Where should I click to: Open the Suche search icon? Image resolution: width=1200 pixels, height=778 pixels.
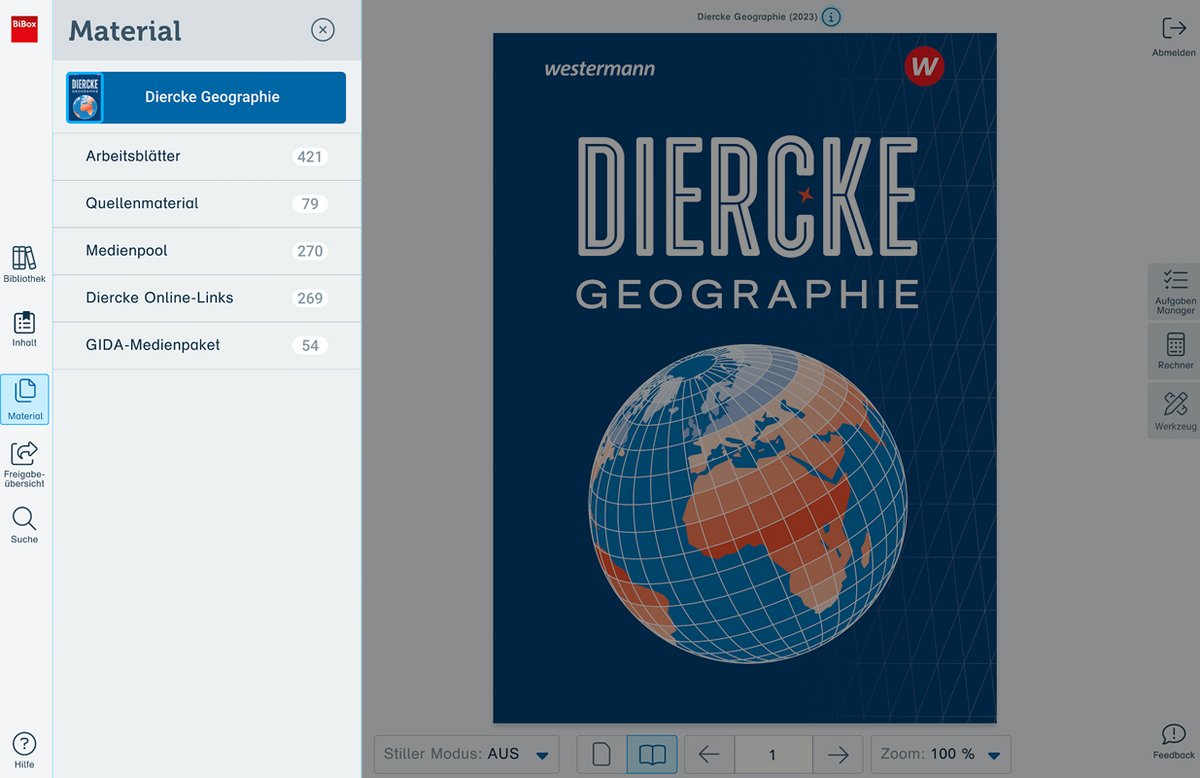pyautogui.click(x=24, y=525)
